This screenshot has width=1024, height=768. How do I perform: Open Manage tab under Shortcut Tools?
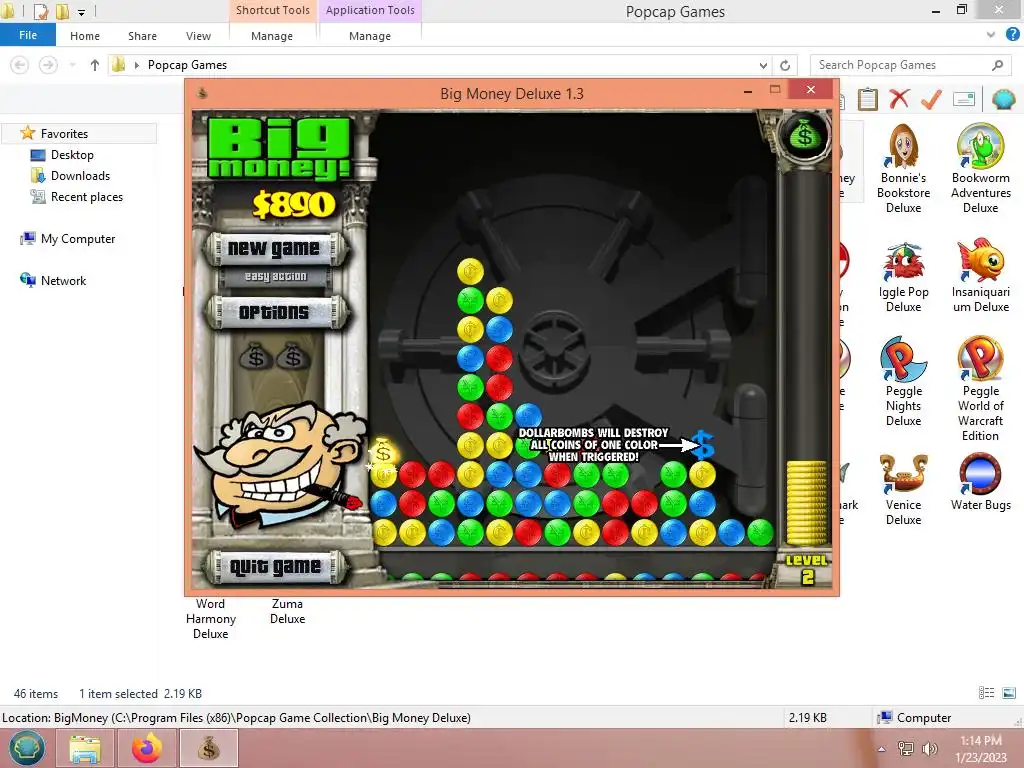click(x=272, y=36)
